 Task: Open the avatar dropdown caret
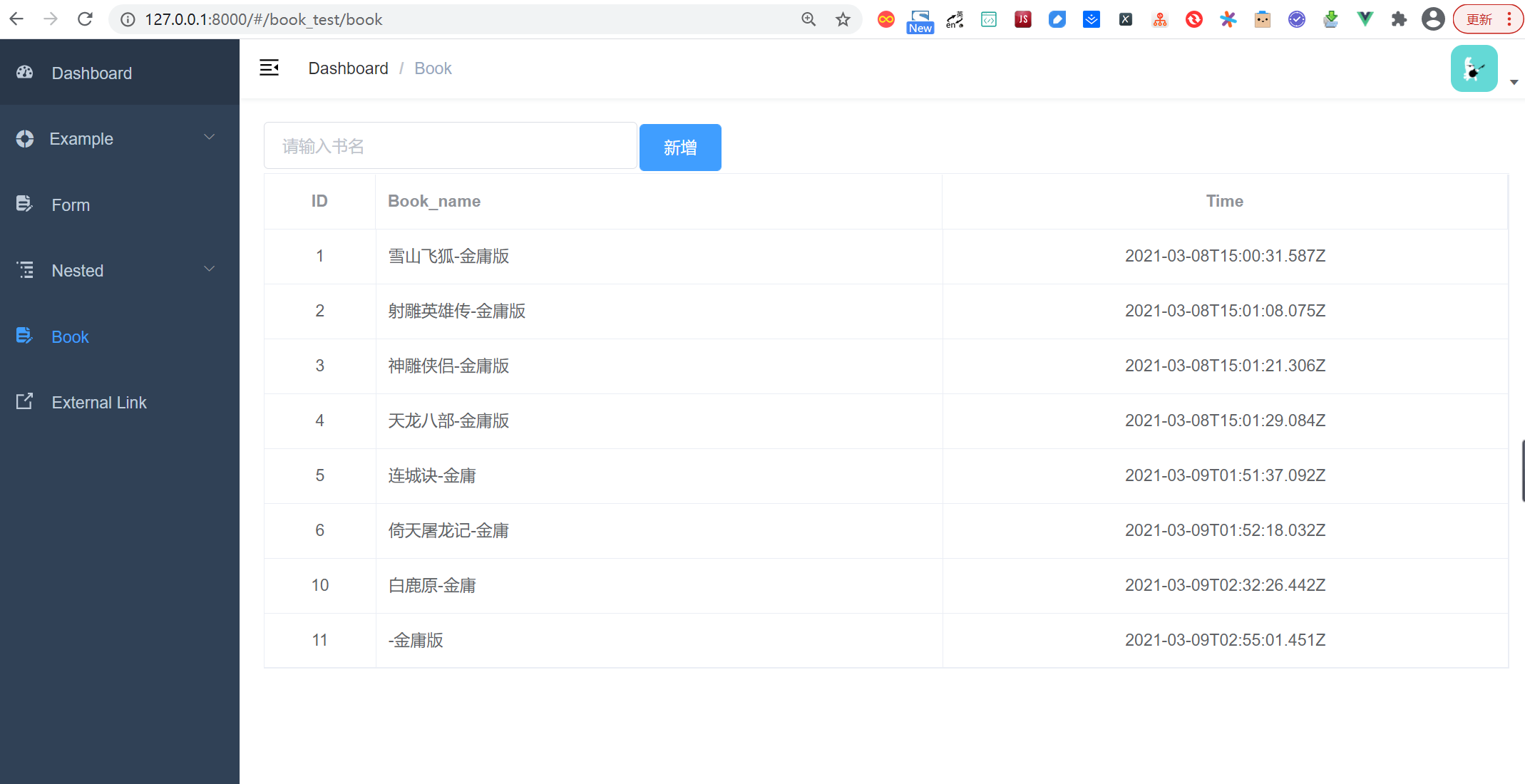coord(1514,83)
